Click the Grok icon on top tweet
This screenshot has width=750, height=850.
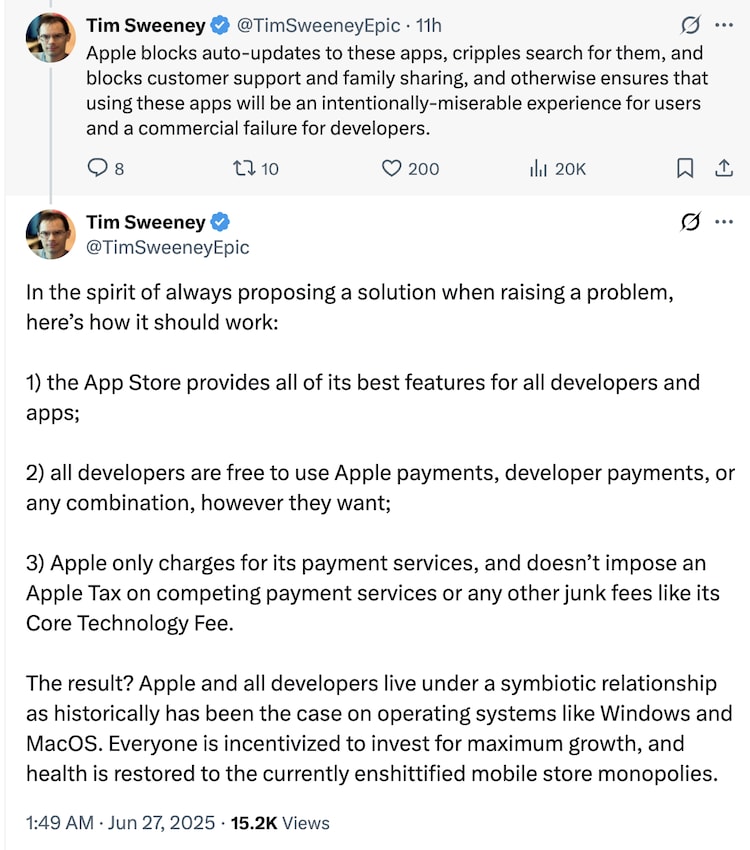(x=688, y=25)
